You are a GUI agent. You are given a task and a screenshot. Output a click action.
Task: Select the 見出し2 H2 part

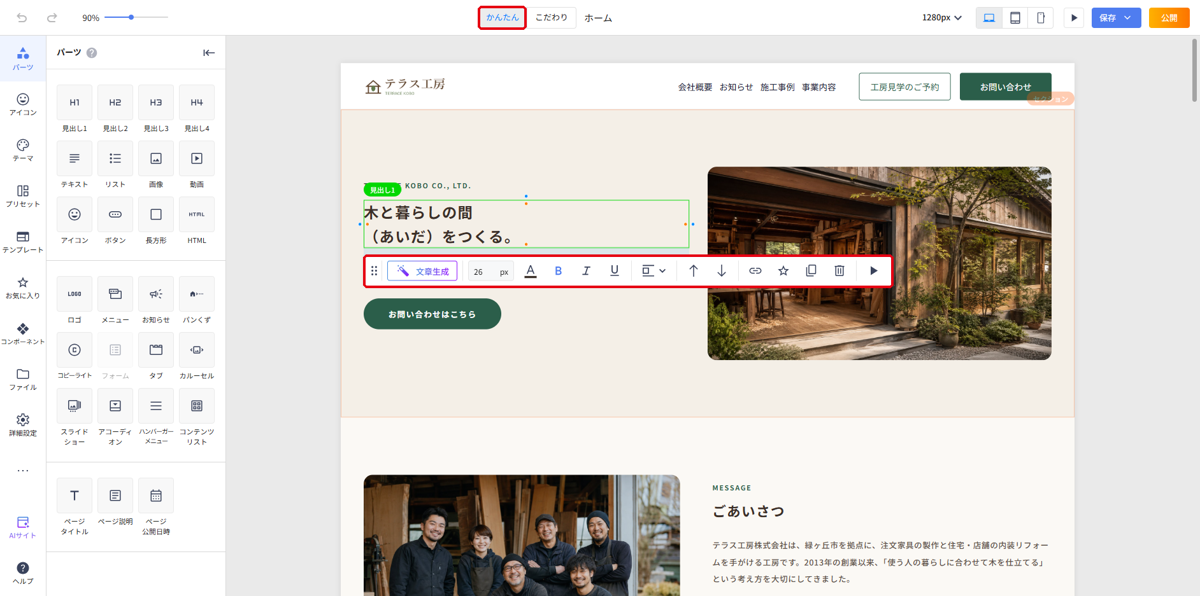tap(115, 109)
